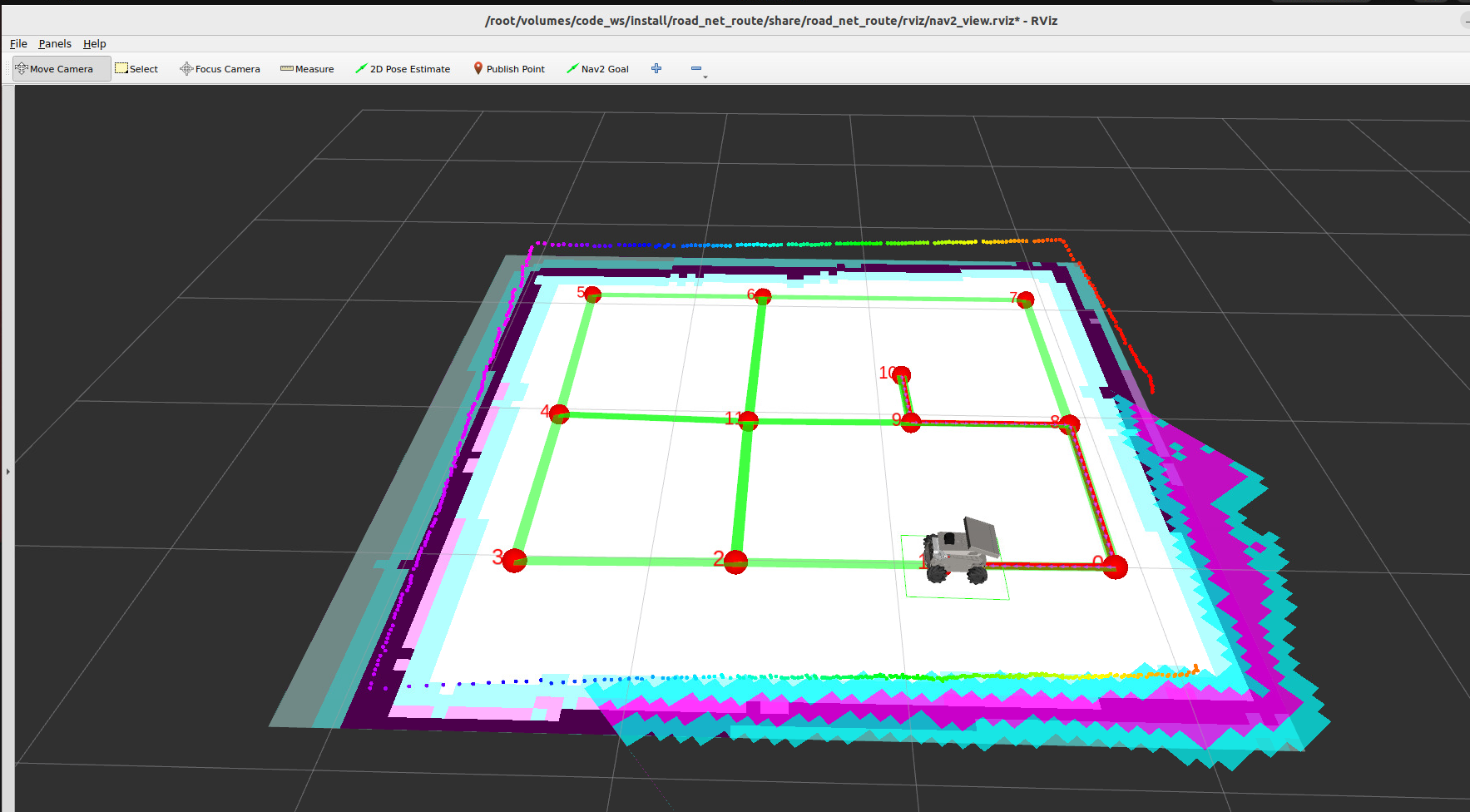Open the minus remove-tool dropdown
The image size is (1470, 812).
[x=697, y=69]
